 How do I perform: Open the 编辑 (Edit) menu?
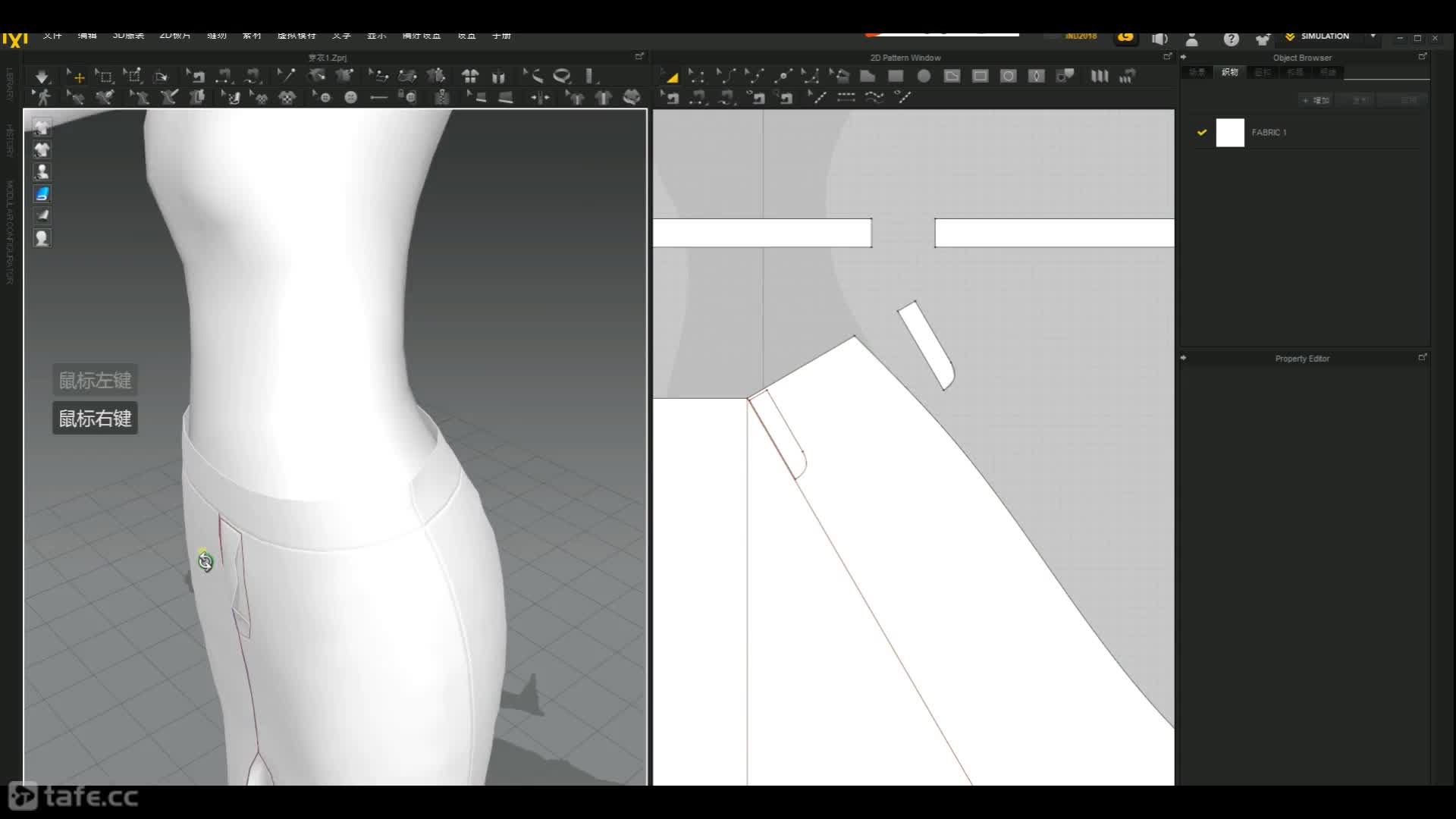tap(87, 36)
